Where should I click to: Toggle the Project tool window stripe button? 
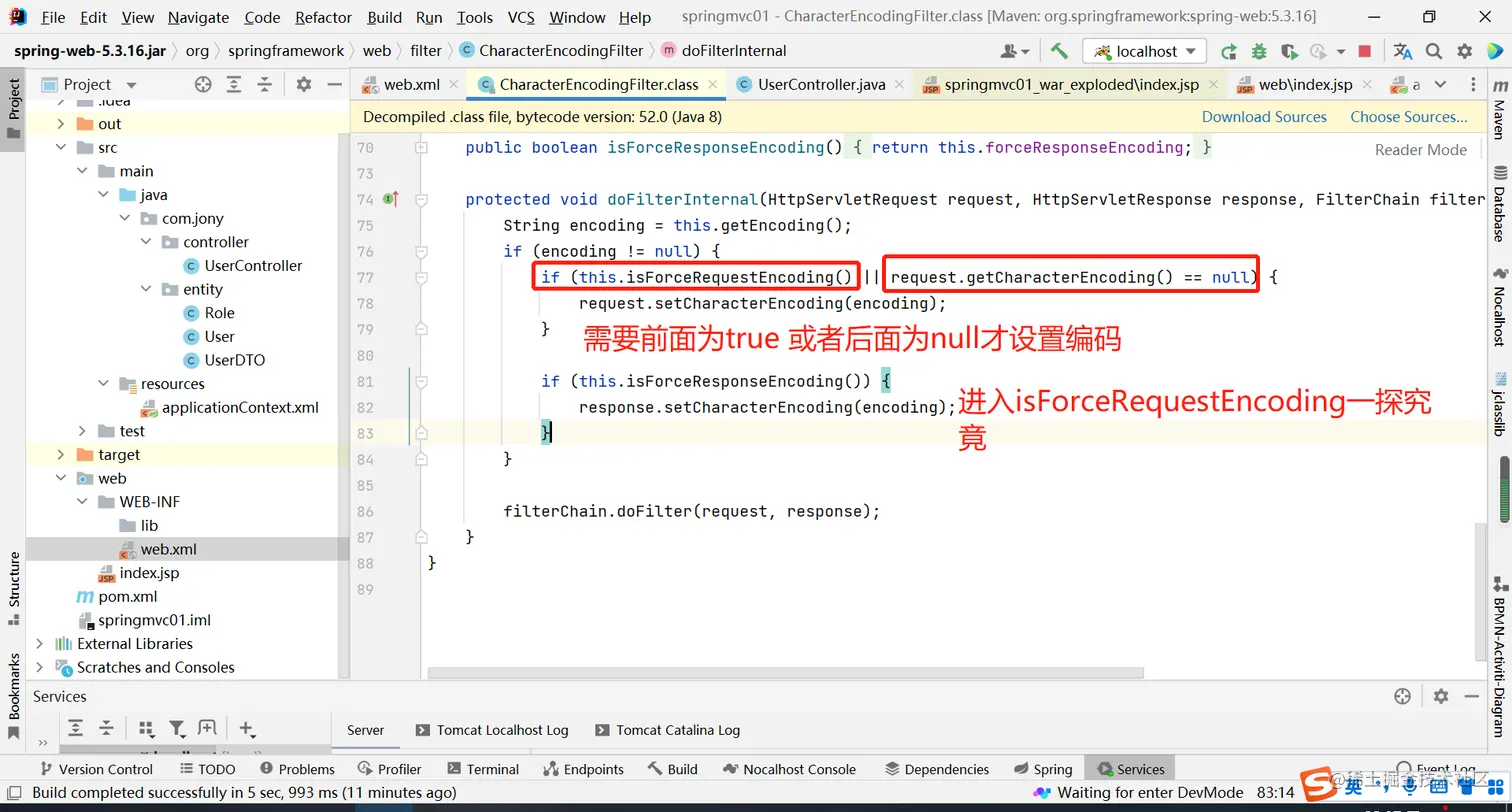pyautogui.click(x=13, y=110)
